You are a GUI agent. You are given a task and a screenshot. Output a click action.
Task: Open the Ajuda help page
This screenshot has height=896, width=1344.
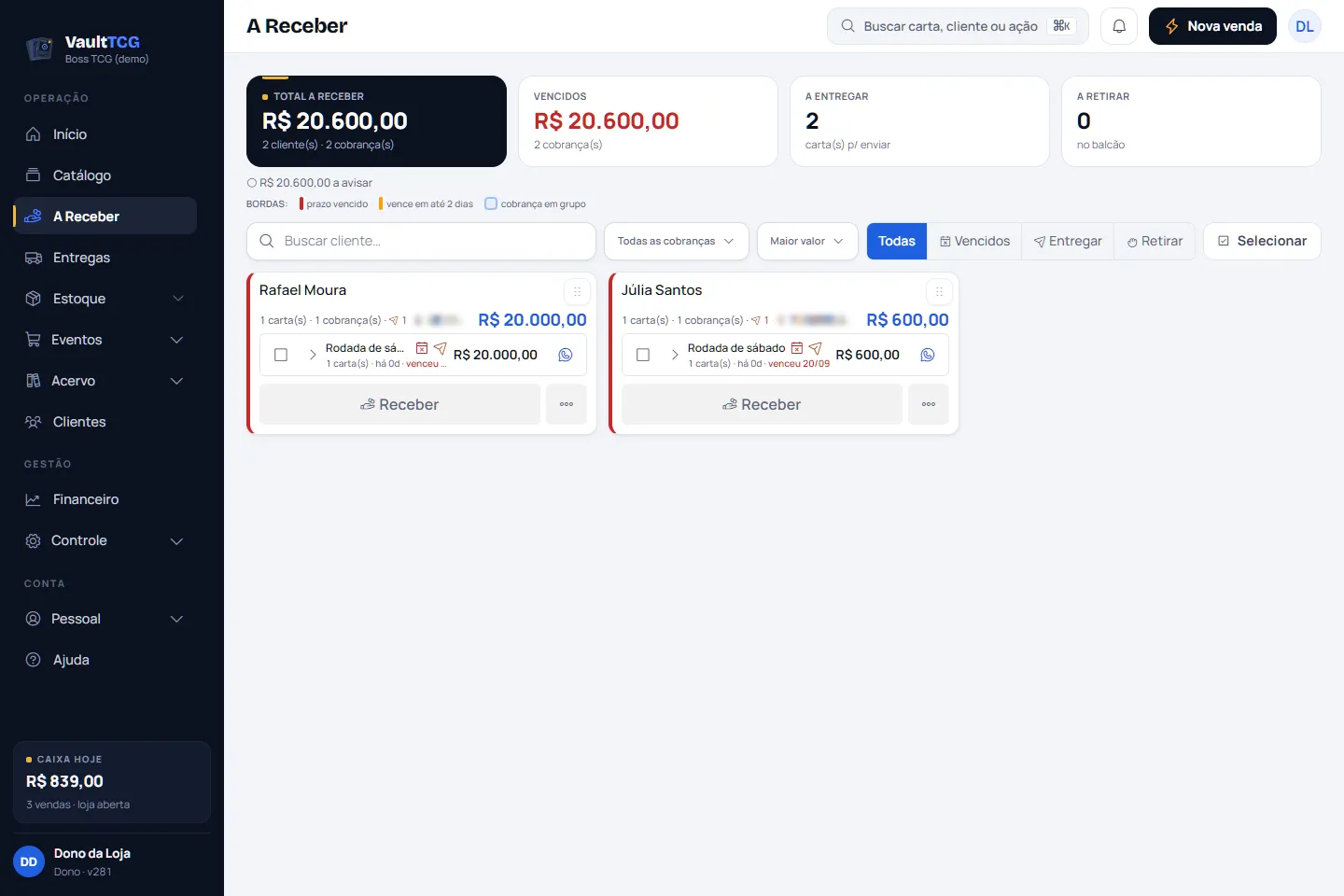[105, 660]
